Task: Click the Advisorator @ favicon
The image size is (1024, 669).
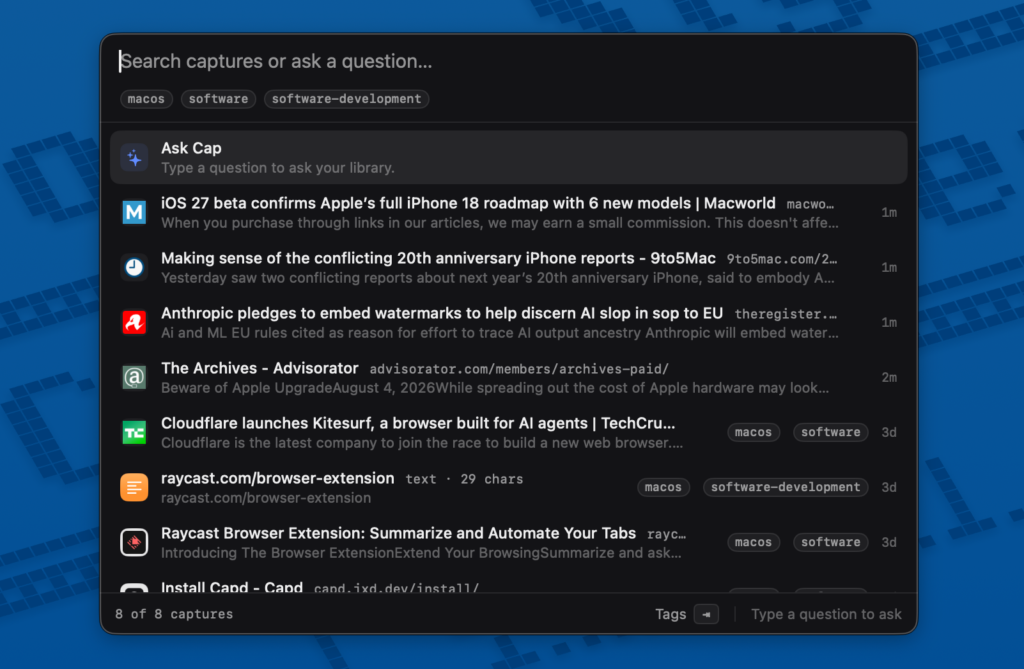Action: 135,377
